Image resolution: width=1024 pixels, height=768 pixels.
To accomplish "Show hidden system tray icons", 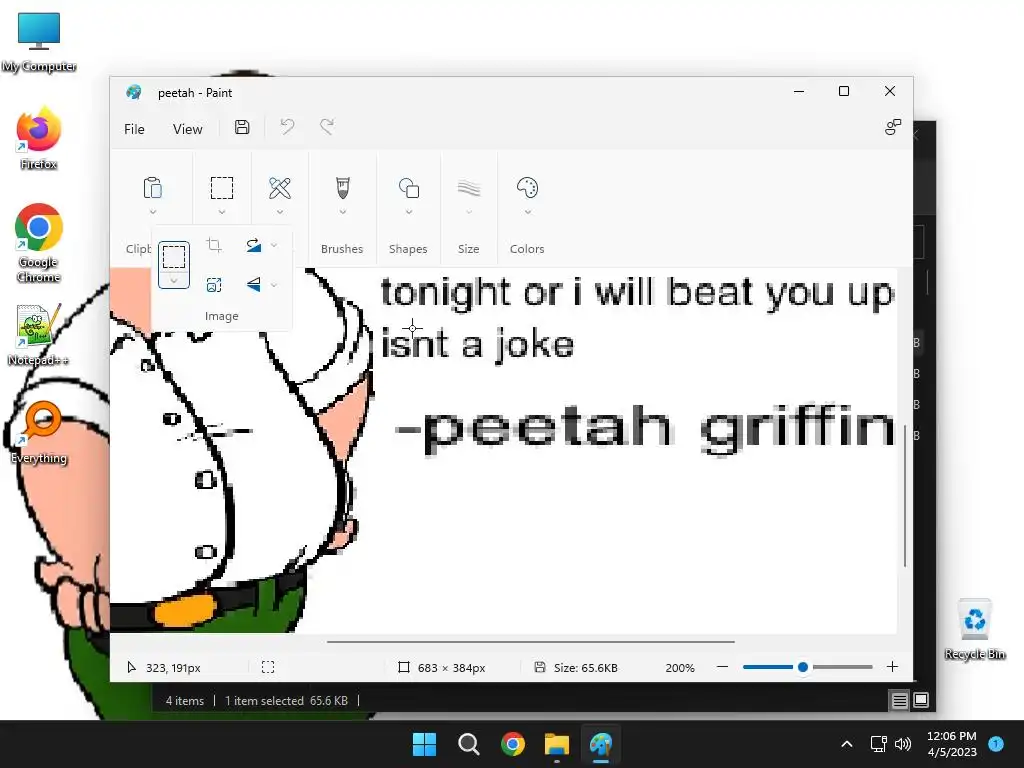I will coord(846,744).
